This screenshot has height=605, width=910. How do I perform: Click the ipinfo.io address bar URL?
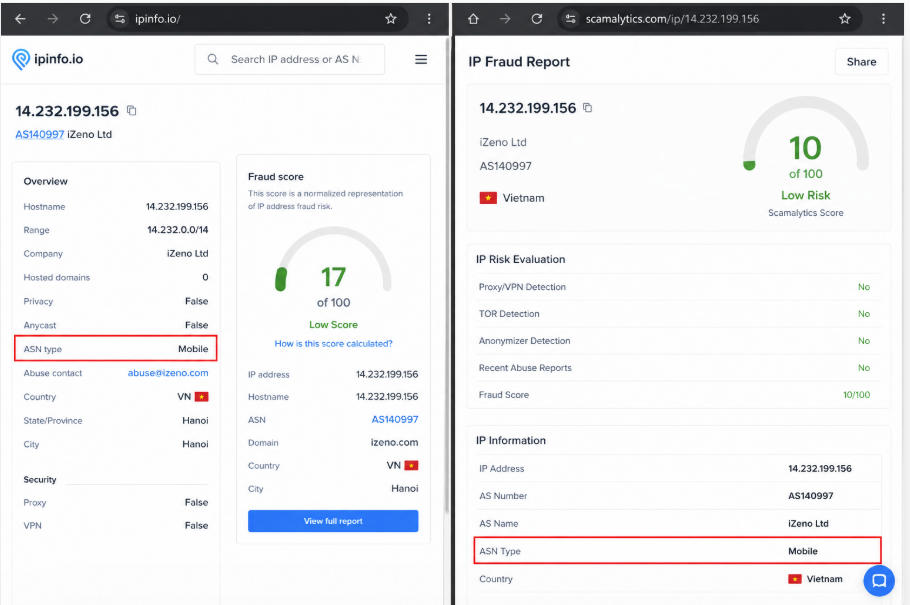tap(158, 19)
